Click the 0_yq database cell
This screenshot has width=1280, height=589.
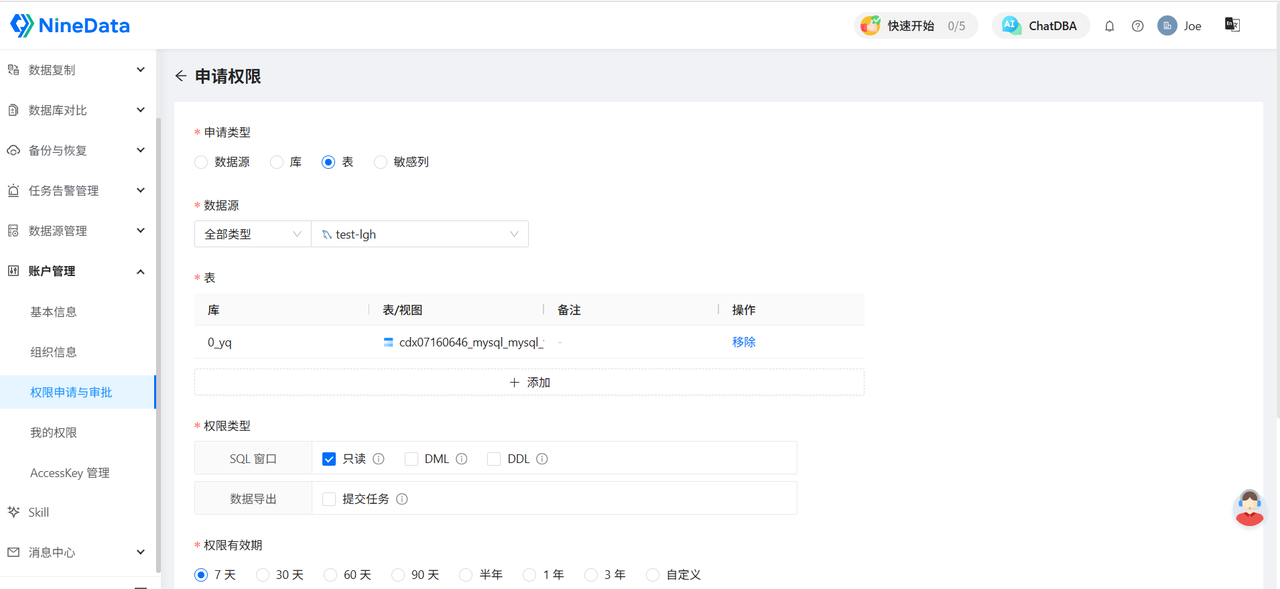(x=220, y=342)
